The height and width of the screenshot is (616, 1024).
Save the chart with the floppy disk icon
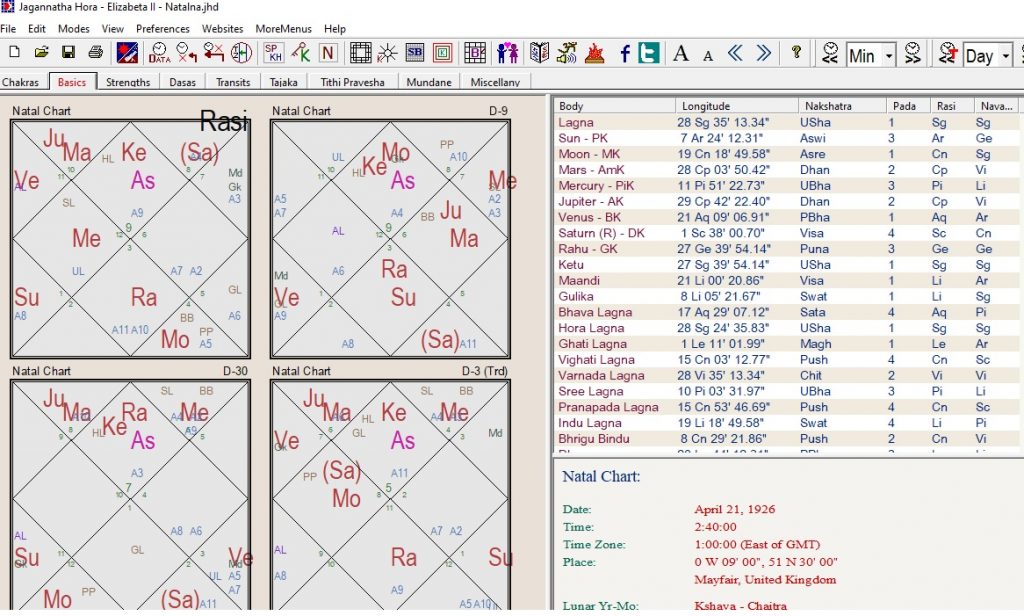[68, 52]
